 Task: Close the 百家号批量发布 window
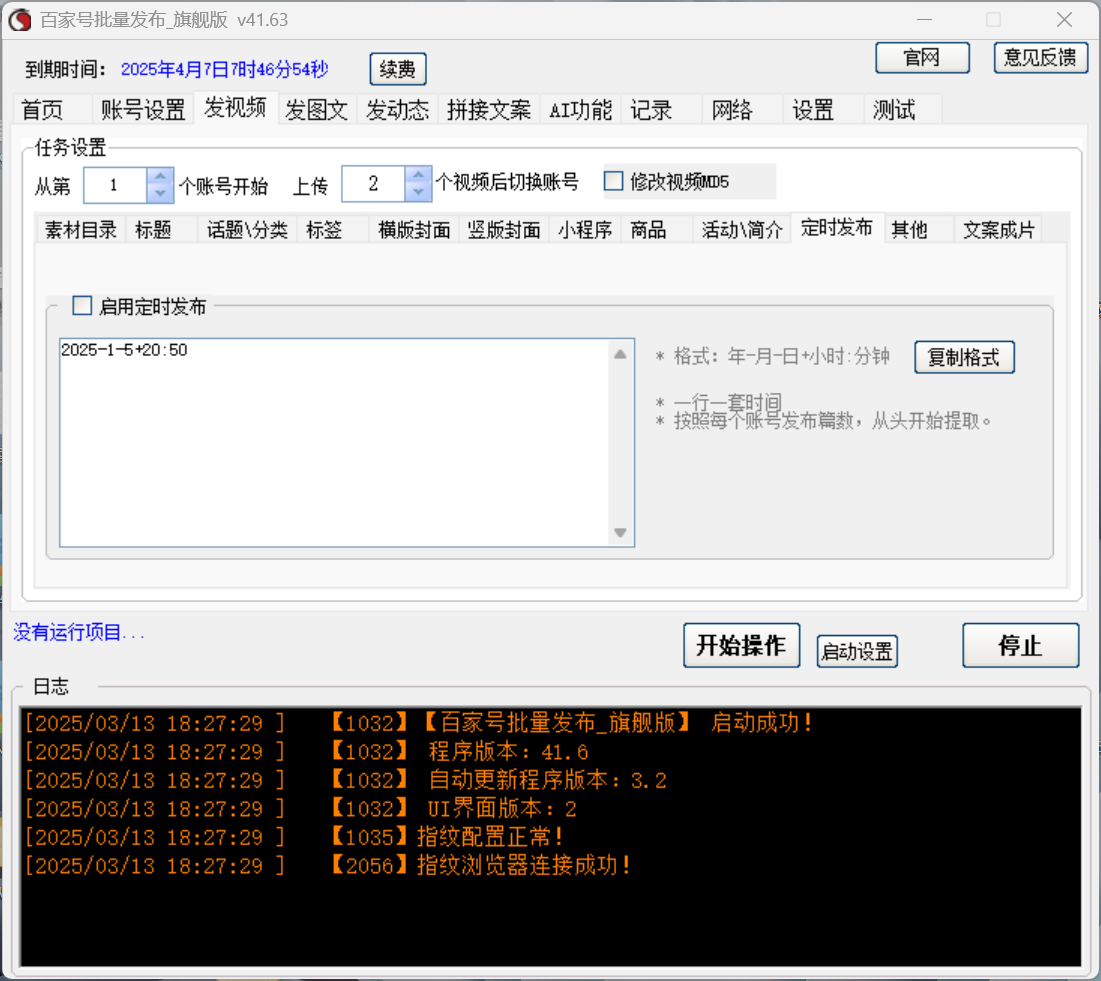[1064, 20]
